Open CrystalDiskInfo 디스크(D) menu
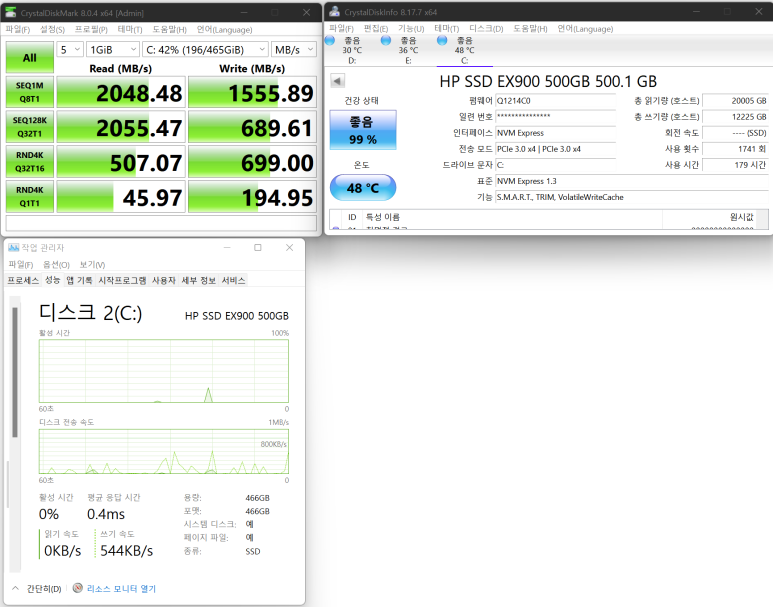This screenshot has height=607, width=773. (486, 29)
